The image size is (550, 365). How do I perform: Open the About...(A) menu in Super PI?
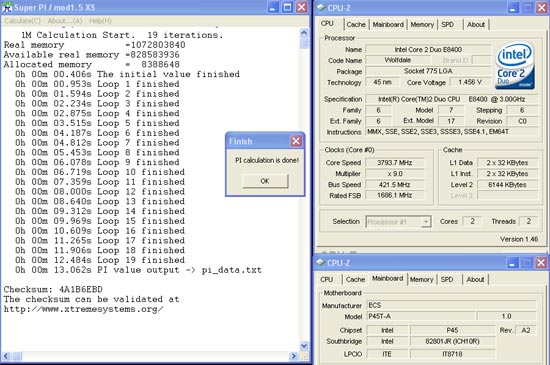(65, 21)
